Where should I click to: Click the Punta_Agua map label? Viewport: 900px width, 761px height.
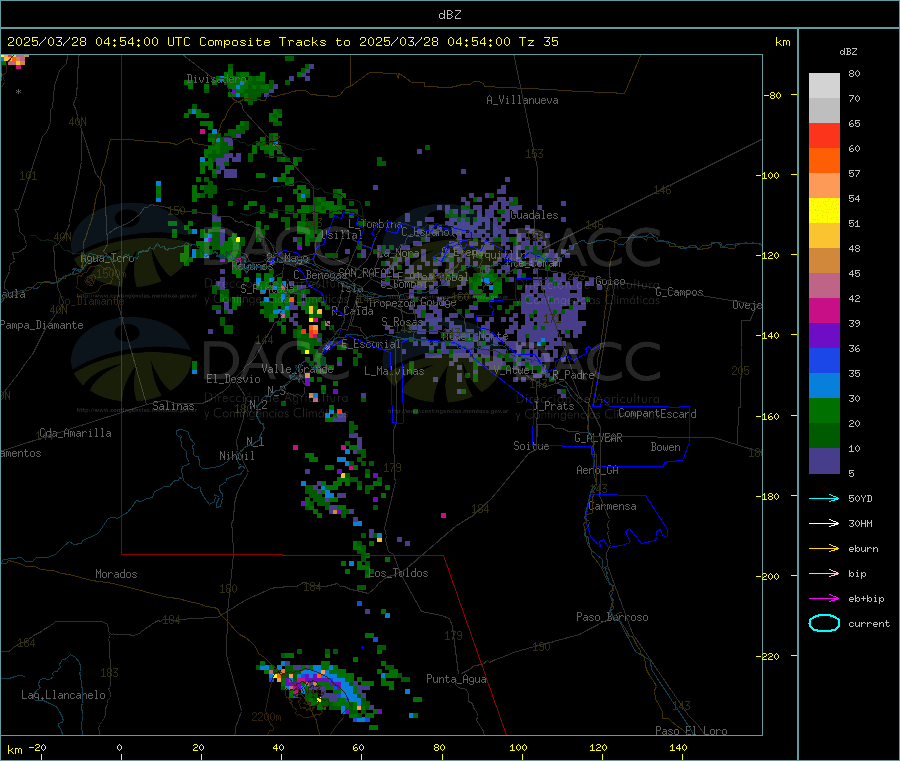(x=456, y=679)
